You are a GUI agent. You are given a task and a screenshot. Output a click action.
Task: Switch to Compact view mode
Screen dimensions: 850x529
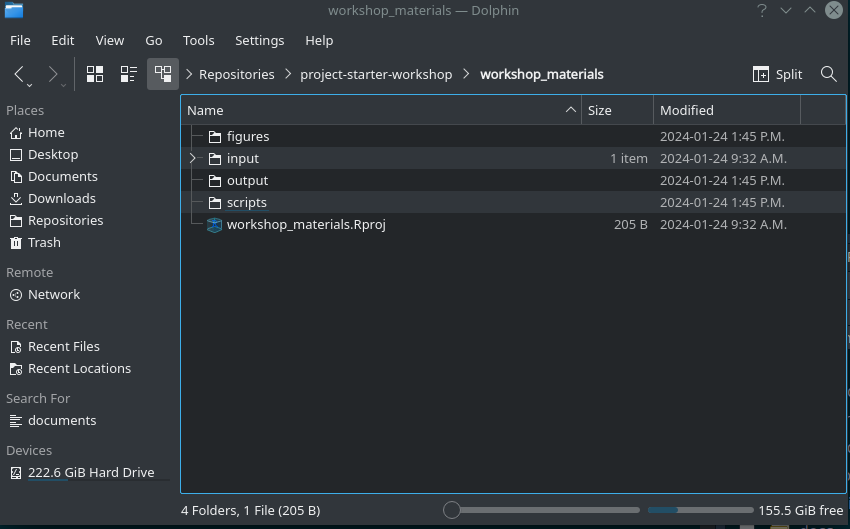pyautogui.click(x=128, y=74)
